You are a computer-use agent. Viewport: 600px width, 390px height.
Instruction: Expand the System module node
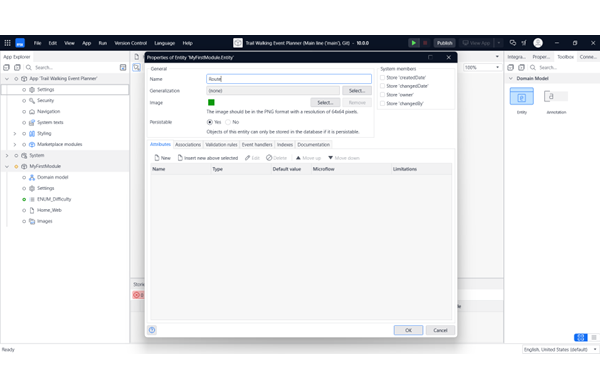(x=7, y=155)
